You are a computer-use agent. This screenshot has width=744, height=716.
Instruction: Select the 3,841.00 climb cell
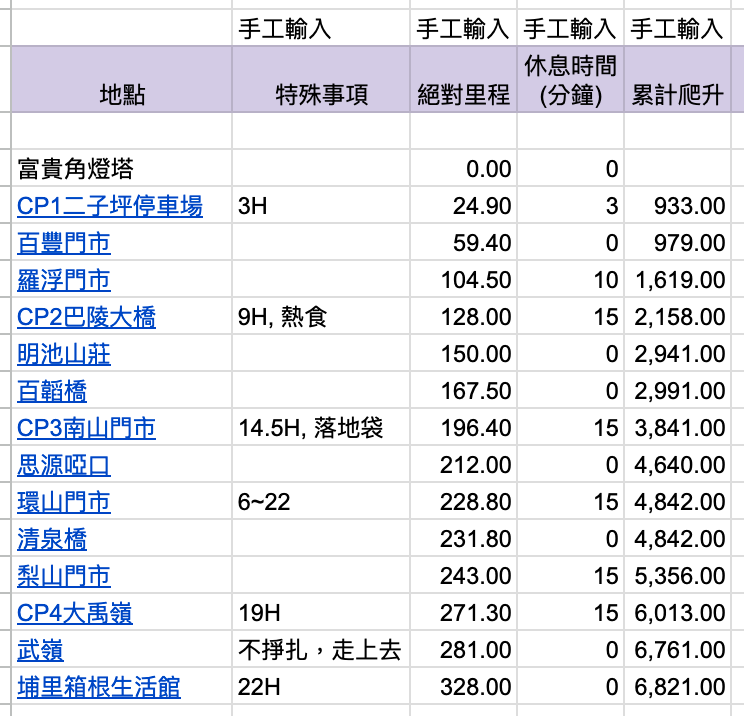pos(678,427)
